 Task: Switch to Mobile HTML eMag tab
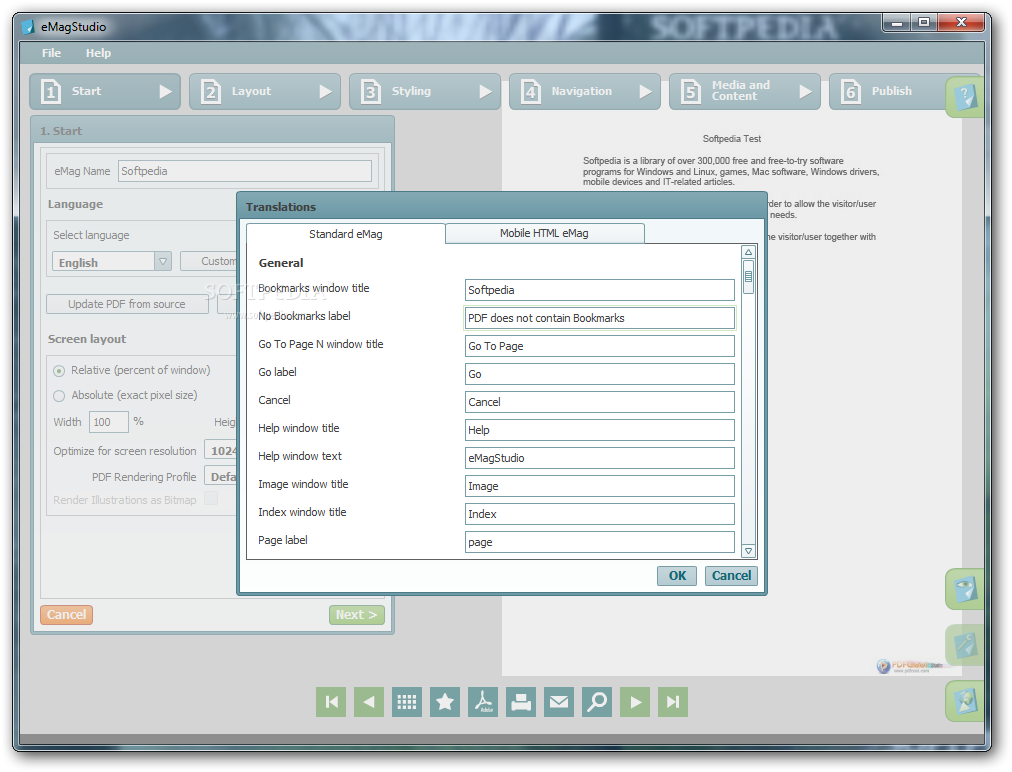pyautogui.click(x=544, y=233)
